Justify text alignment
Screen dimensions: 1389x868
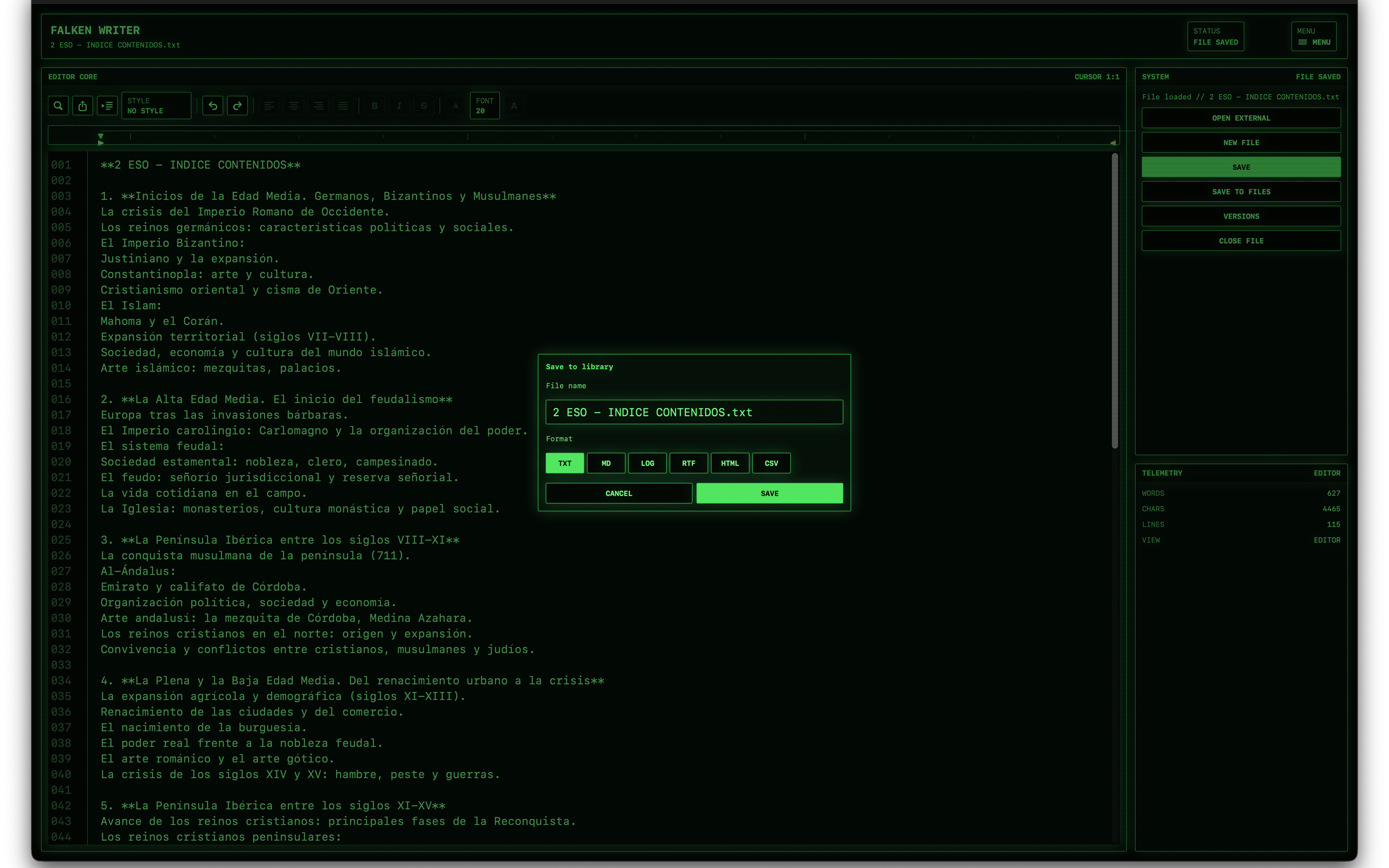[343, 106]
